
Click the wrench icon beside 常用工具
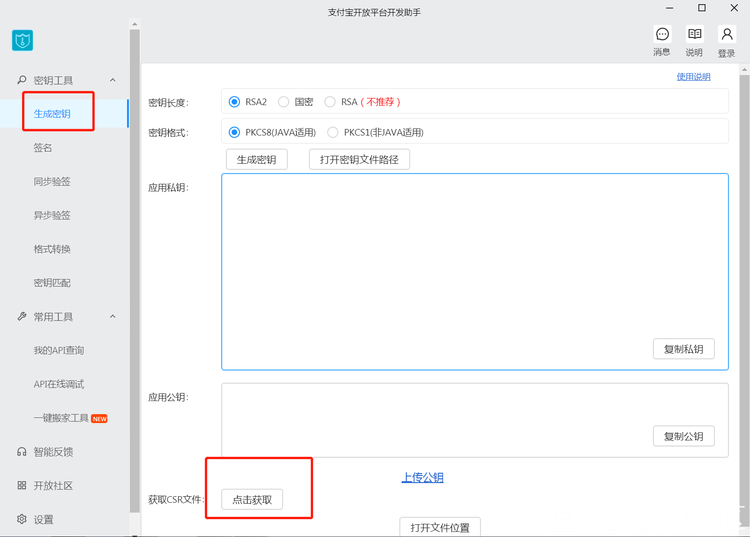tap(22, 317)
